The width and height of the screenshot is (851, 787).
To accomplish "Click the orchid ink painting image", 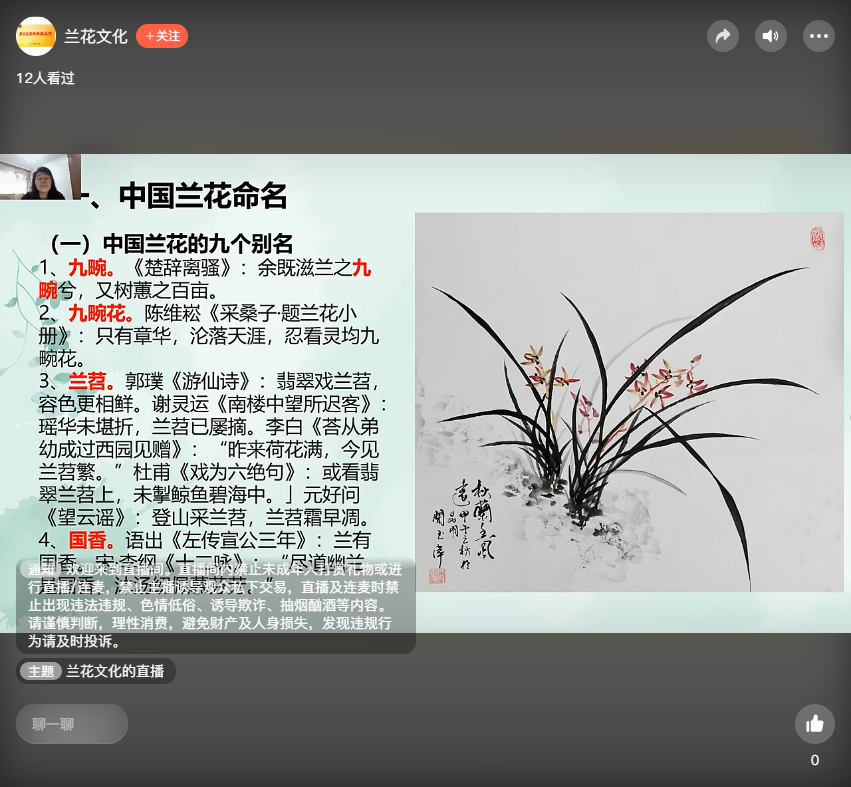I will (x=629, y=402).
